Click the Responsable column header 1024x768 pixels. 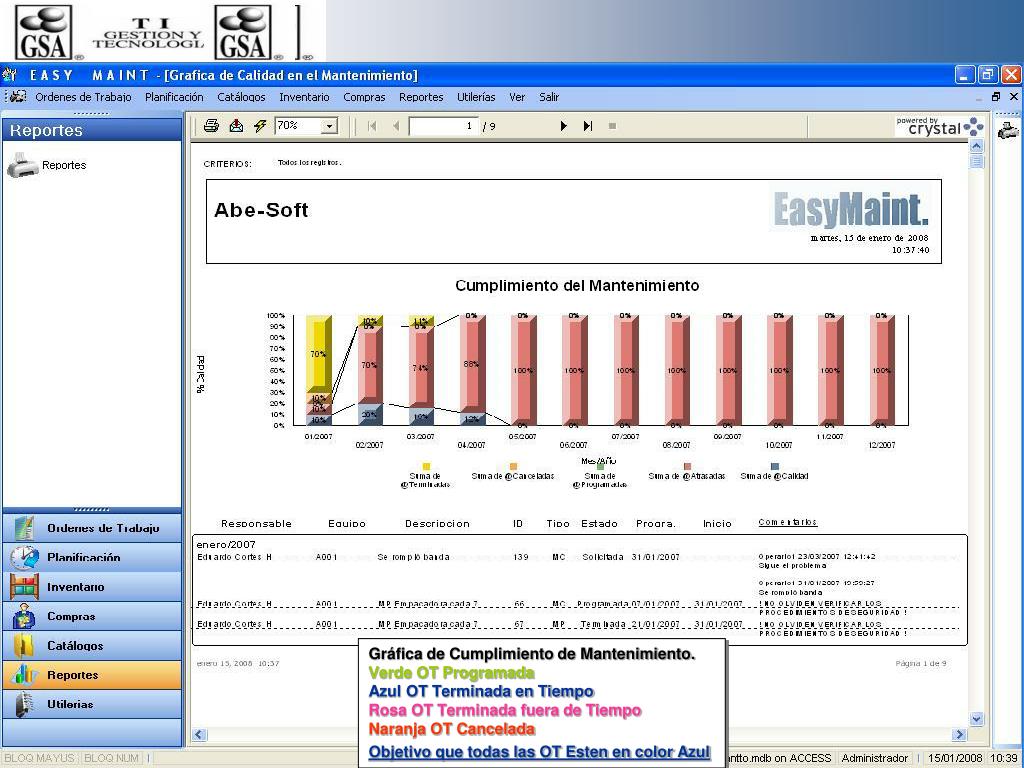point(256,524)
